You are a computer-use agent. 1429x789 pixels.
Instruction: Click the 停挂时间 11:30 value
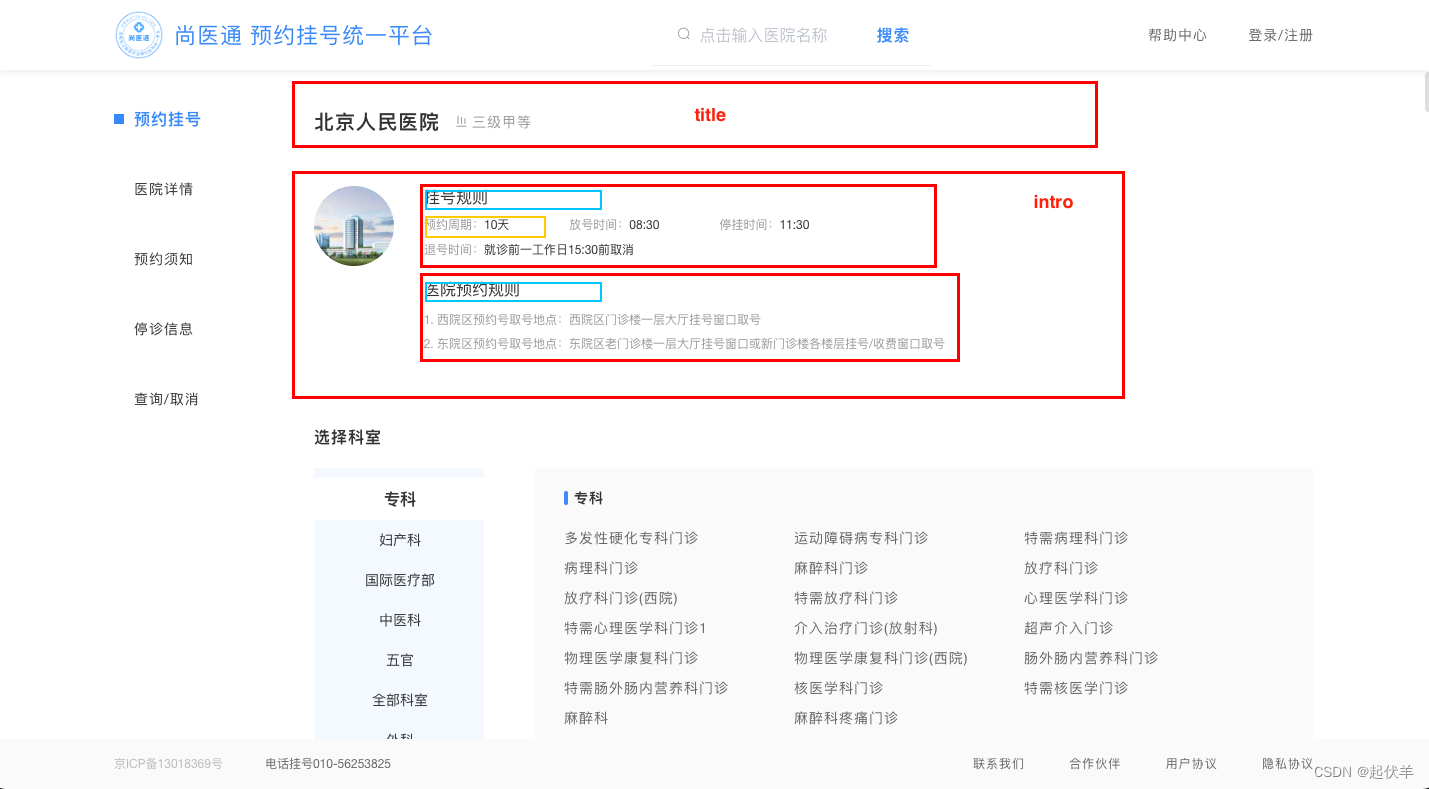[x=794, y=225]
